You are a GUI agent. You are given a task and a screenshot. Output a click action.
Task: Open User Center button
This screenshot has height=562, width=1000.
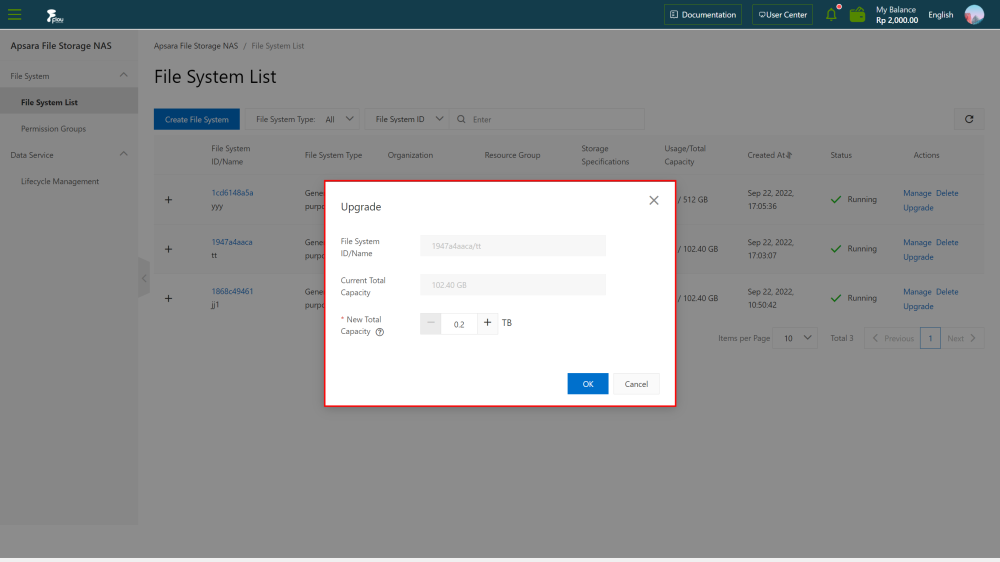pyautogui.click(x=782, y=15)
